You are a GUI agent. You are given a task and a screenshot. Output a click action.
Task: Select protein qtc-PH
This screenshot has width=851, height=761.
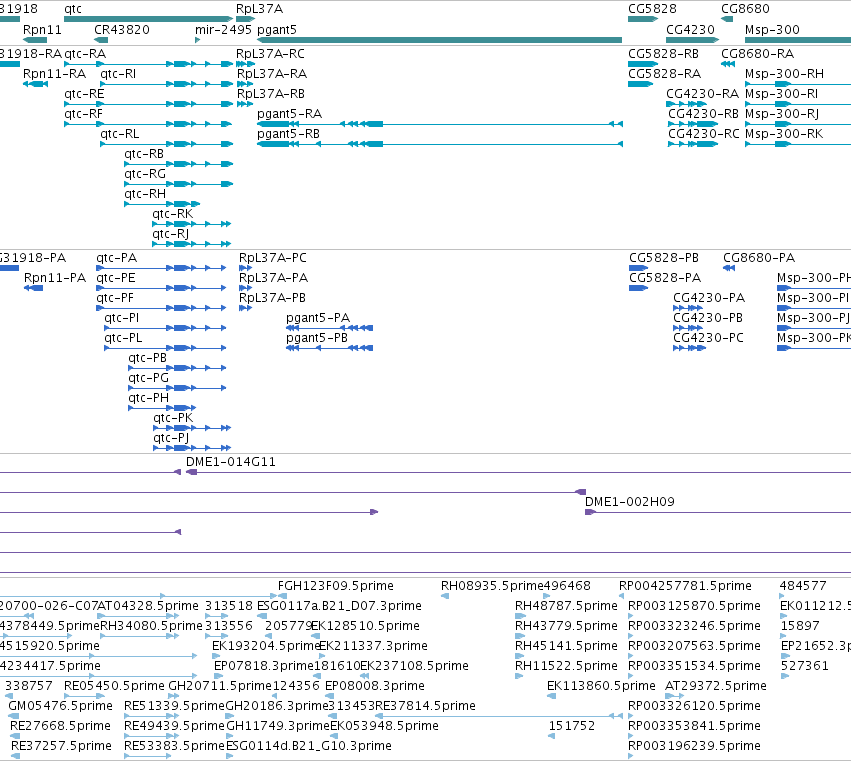point(162,408)
